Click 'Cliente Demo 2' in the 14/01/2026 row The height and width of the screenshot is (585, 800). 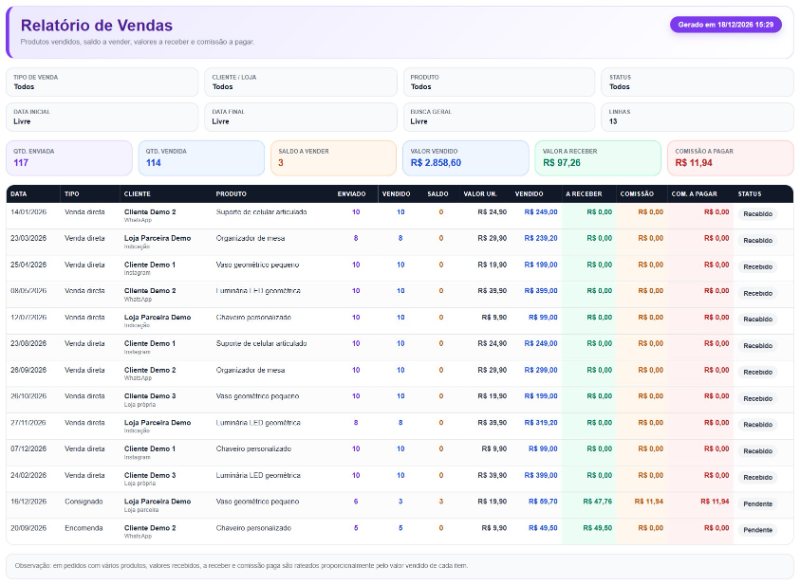pyautogui.click(x=150, y=212)
